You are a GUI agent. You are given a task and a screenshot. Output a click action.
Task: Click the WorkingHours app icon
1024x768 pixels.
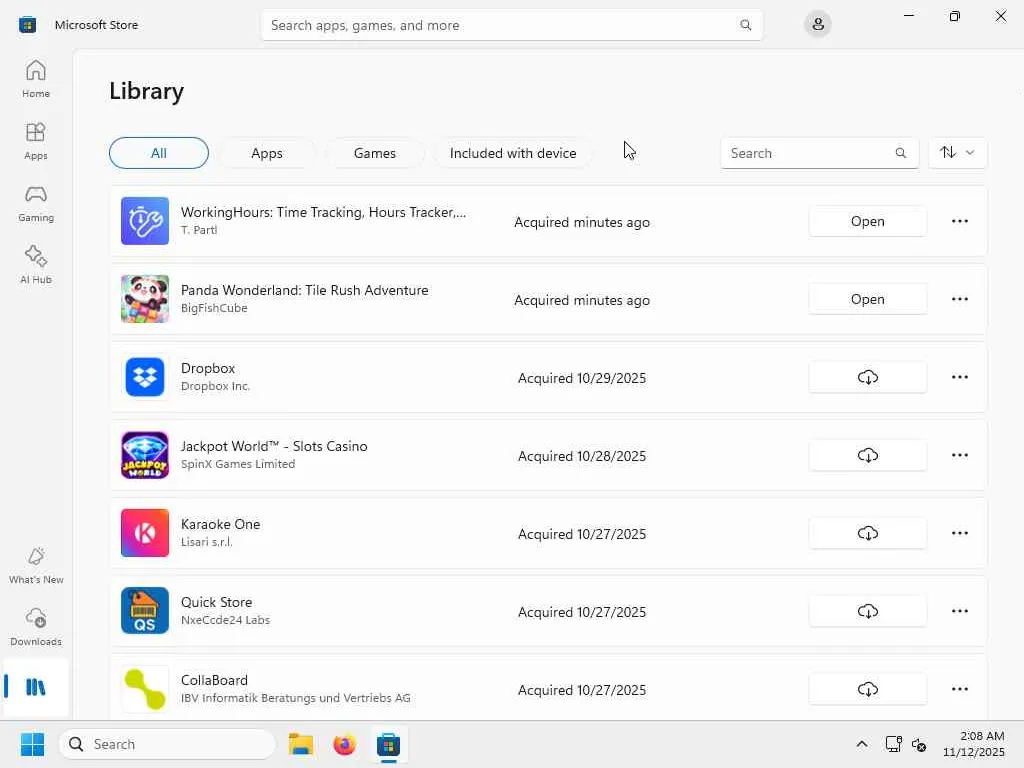coord(145,221)
